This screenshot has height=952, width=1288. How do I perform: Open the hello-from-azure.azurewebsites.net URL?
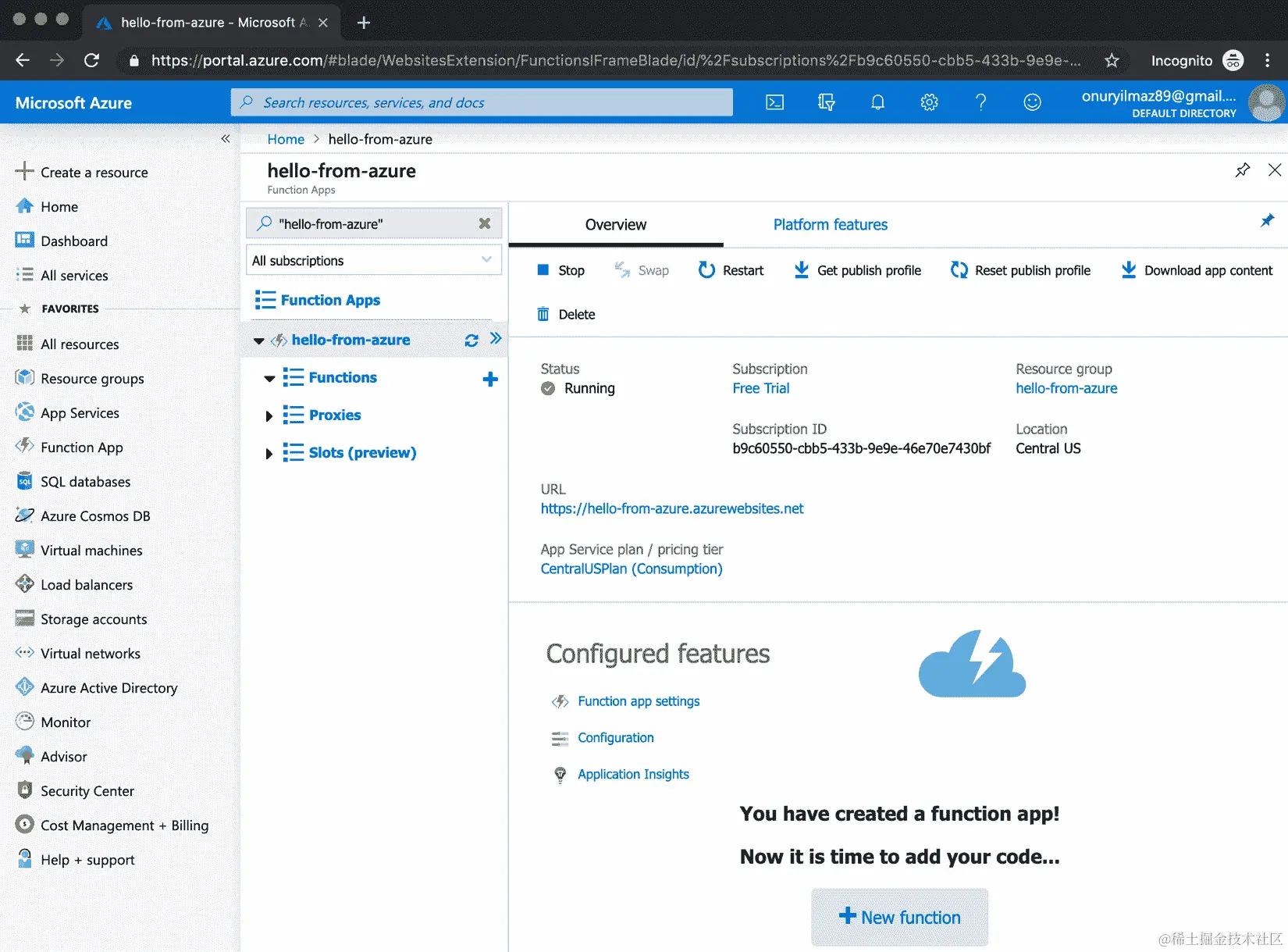coord(672,508)
